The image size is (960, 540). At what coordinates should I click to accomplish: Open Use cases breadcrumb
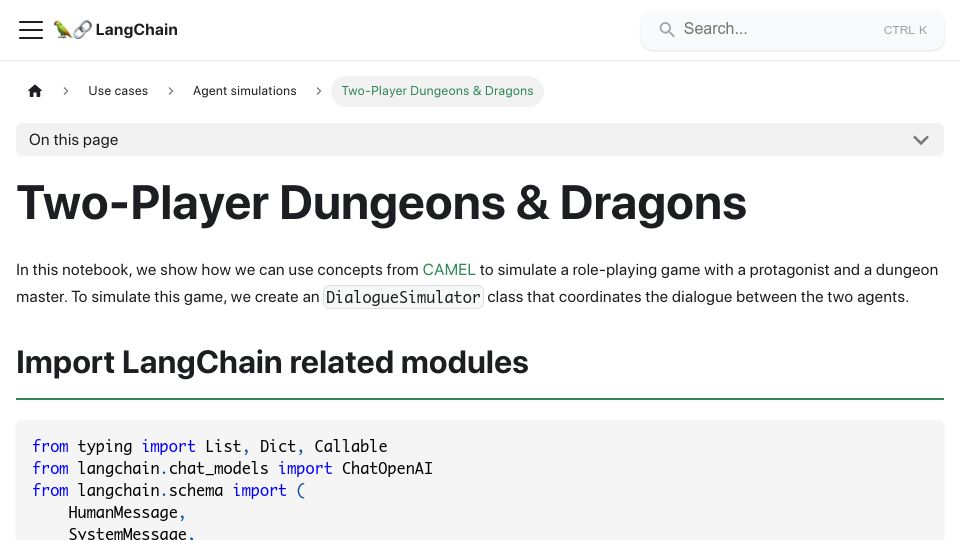(x=118, y=91)
